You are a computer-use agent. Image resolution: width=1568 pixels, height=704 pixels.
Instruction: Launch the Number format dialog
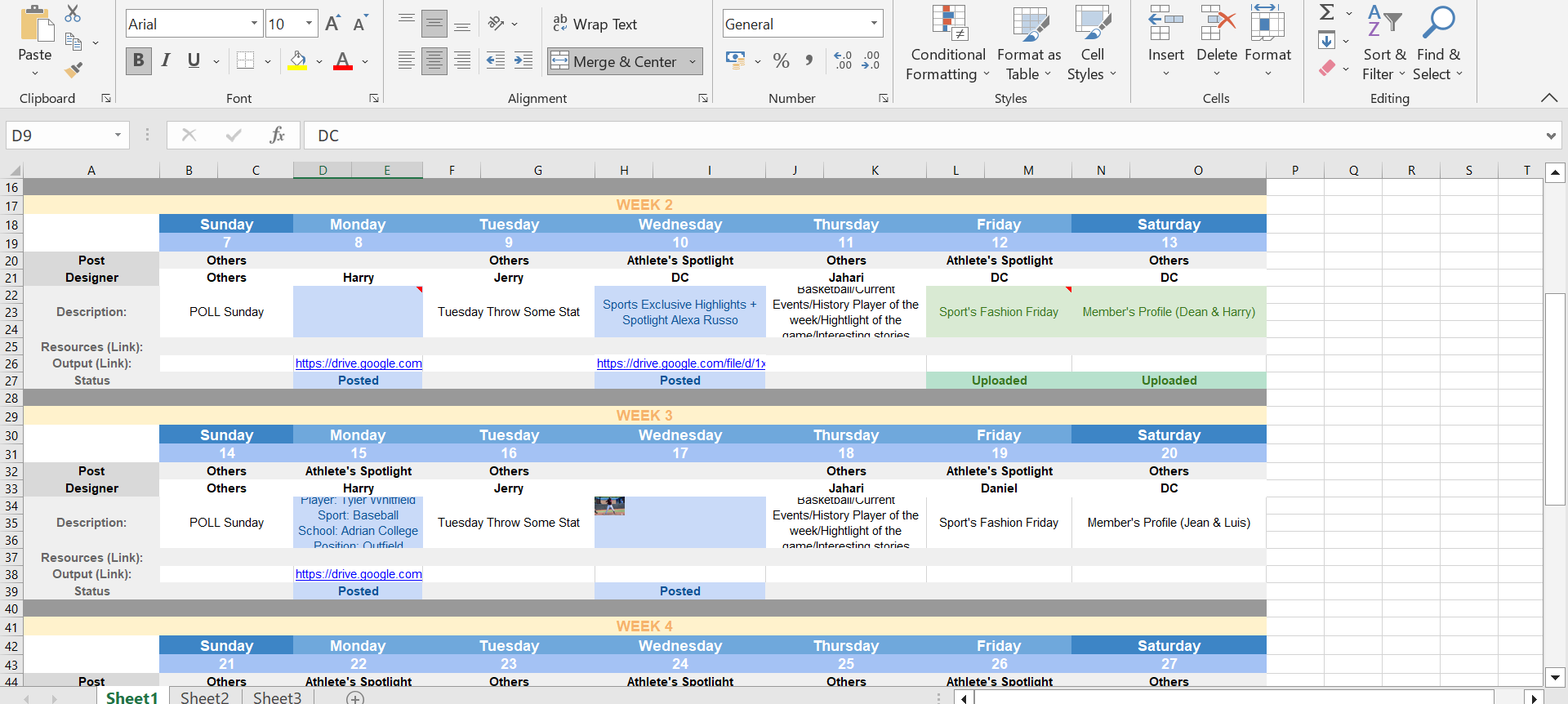[884, 98]
